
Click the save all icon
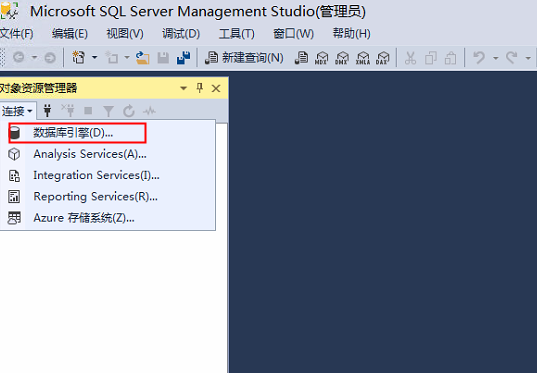coord(184,58)
